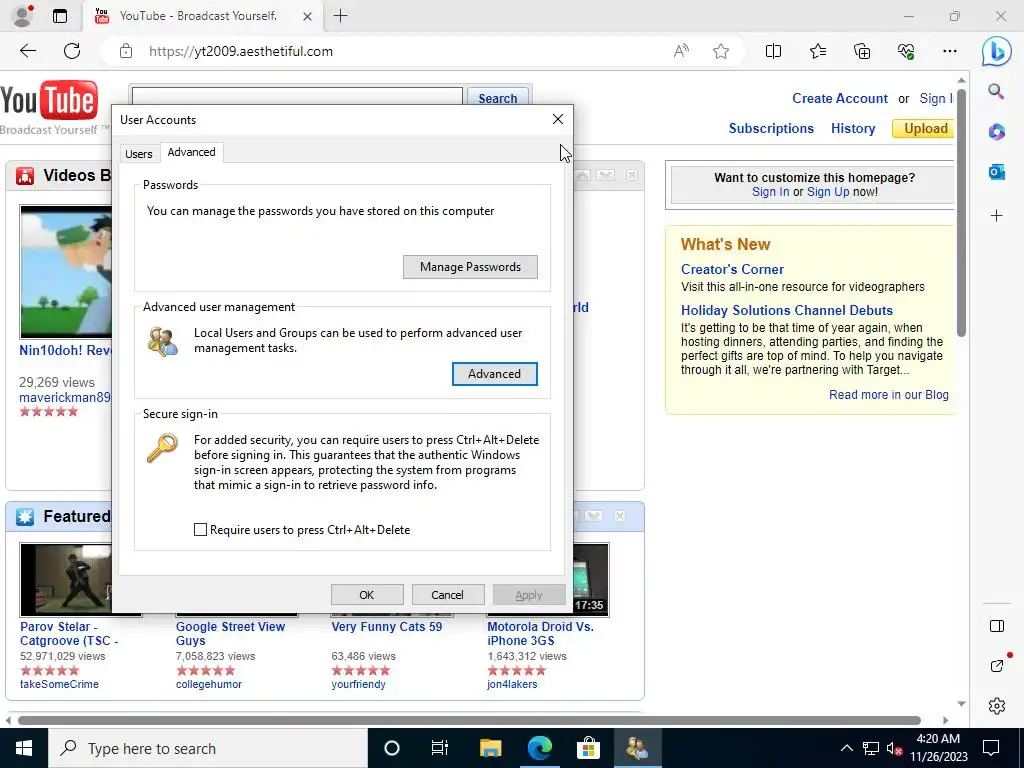Image resolution: width=1024 pixels, height=768 pixels.
Task: Open link externally icon in sidebar
Action: pos(997,665)
